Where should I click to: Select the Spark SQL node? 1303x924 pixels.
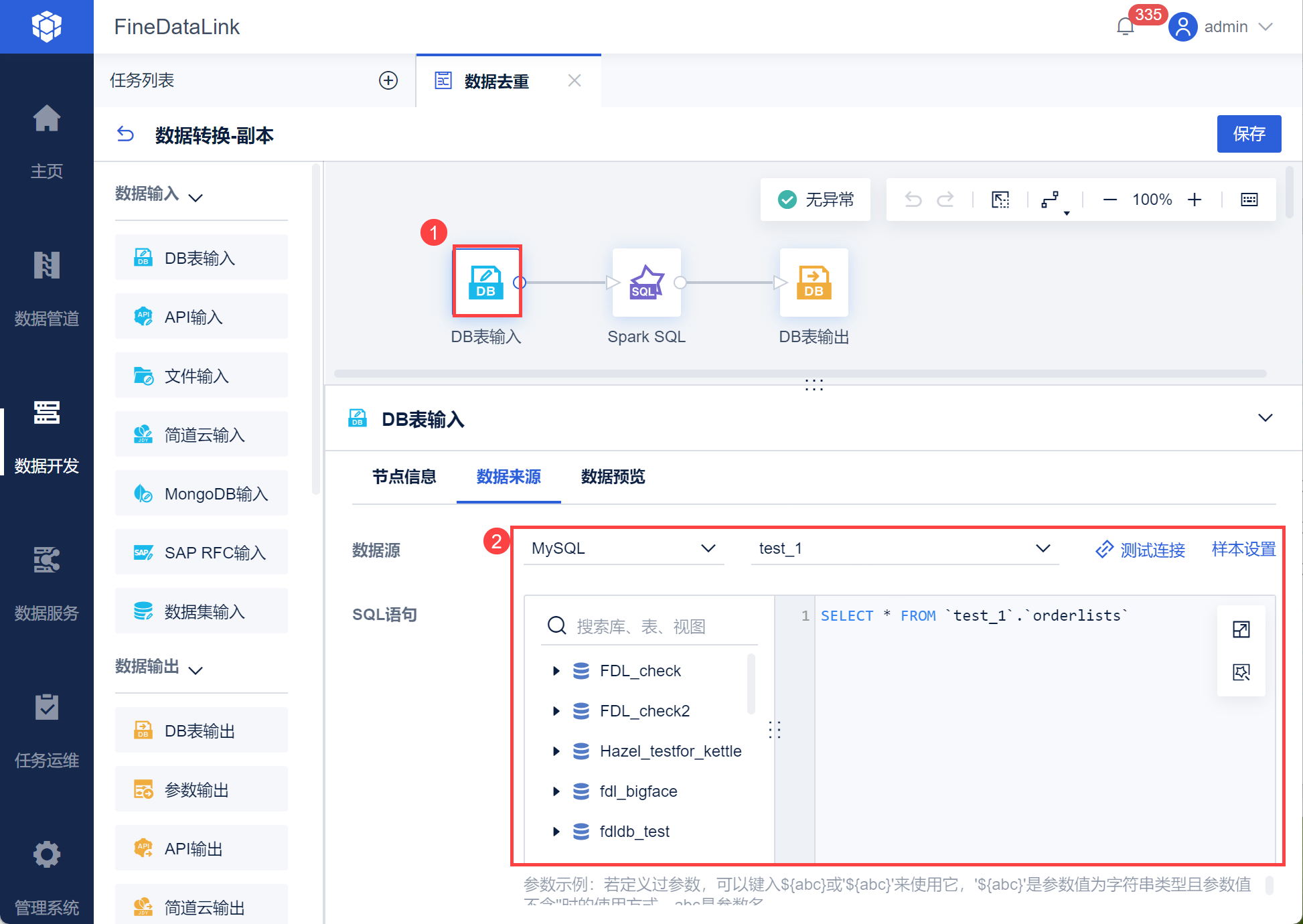coord(646,283)
